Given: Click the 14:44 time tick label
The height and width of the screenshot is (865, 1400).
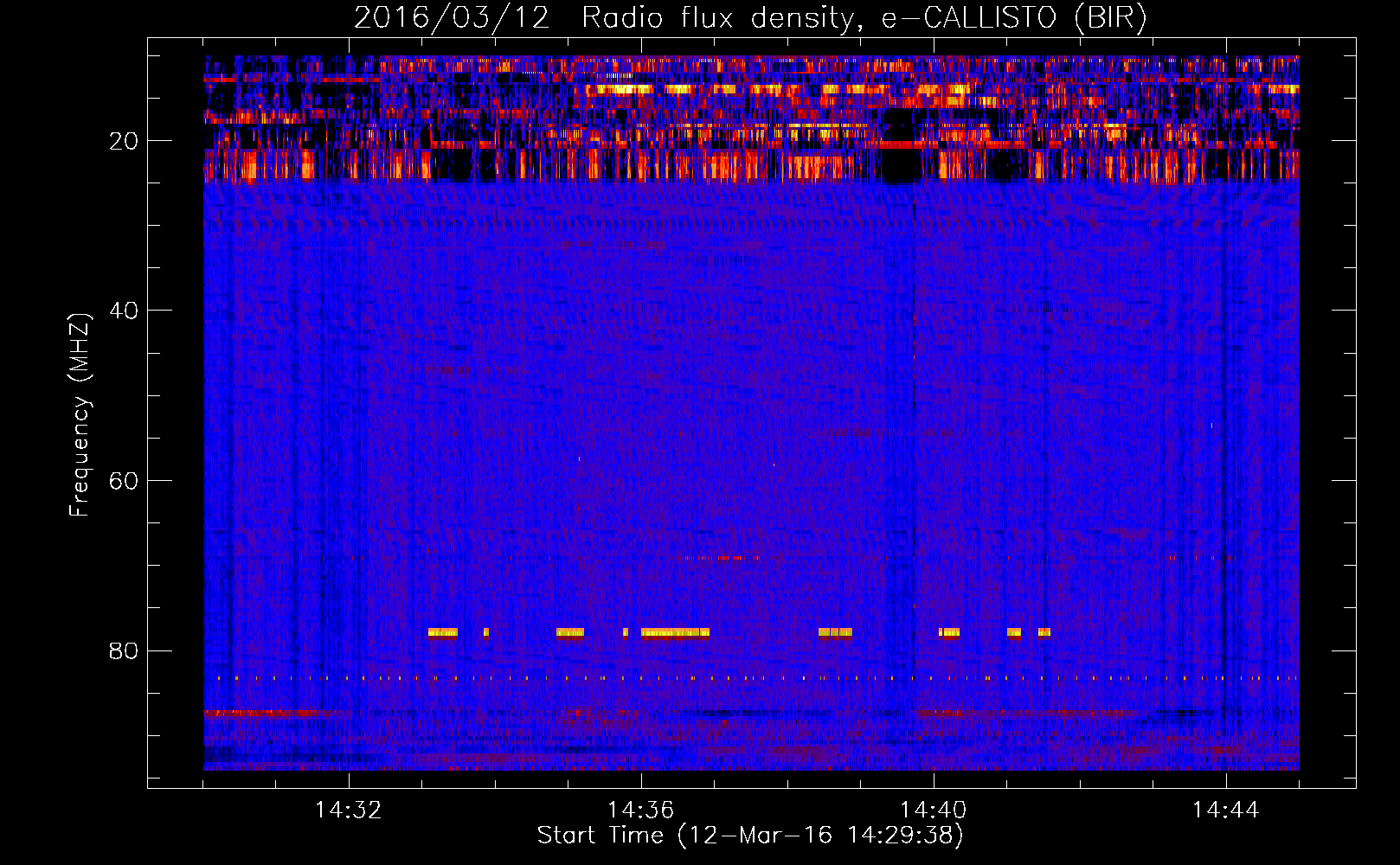Looking at the screenshot, I should pos(1226,811).
